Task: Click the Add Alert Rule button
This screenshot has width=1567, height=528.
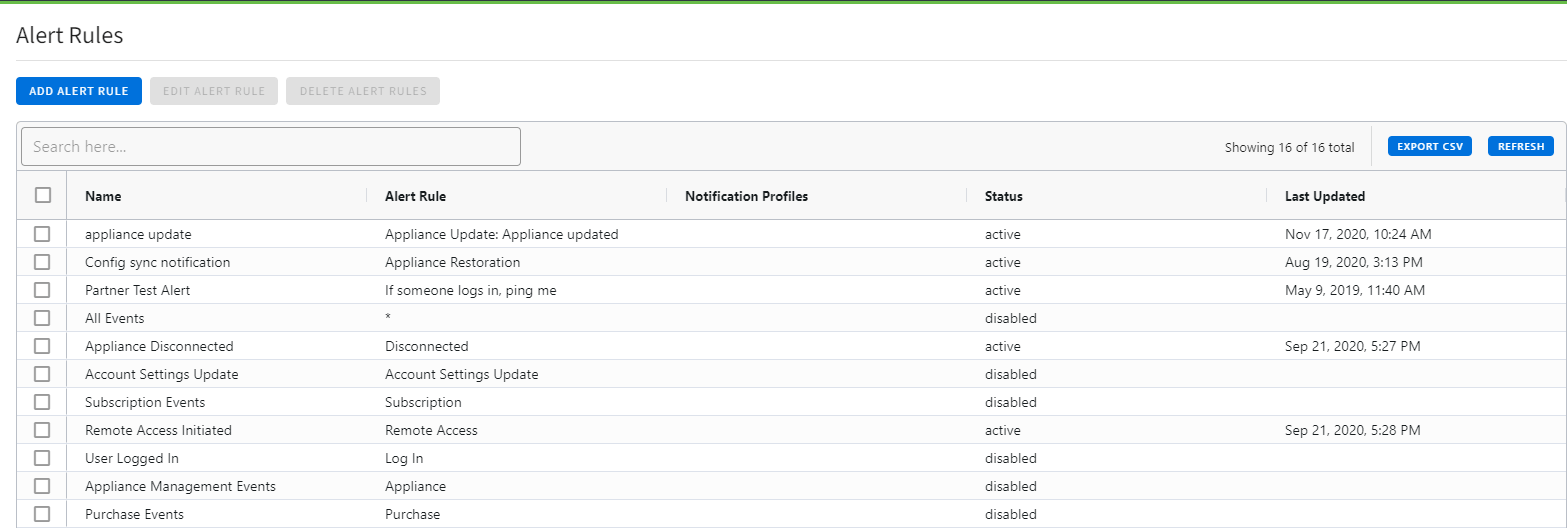Action: (79, 91)
